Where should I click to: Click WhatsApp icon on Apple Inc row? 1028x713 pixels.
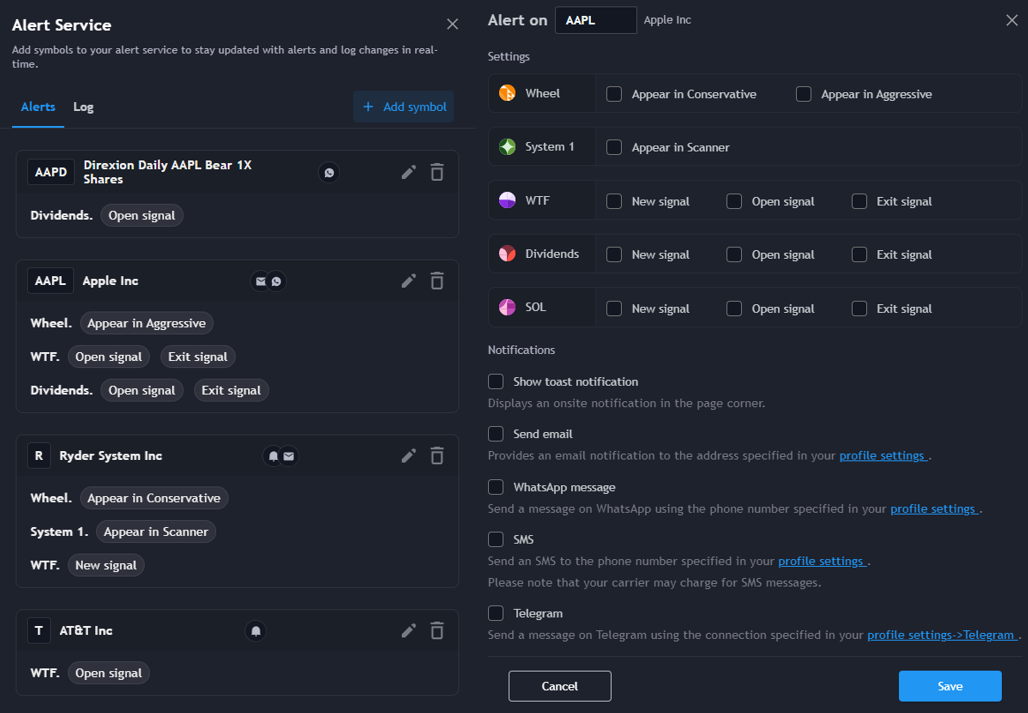(277, 281)
